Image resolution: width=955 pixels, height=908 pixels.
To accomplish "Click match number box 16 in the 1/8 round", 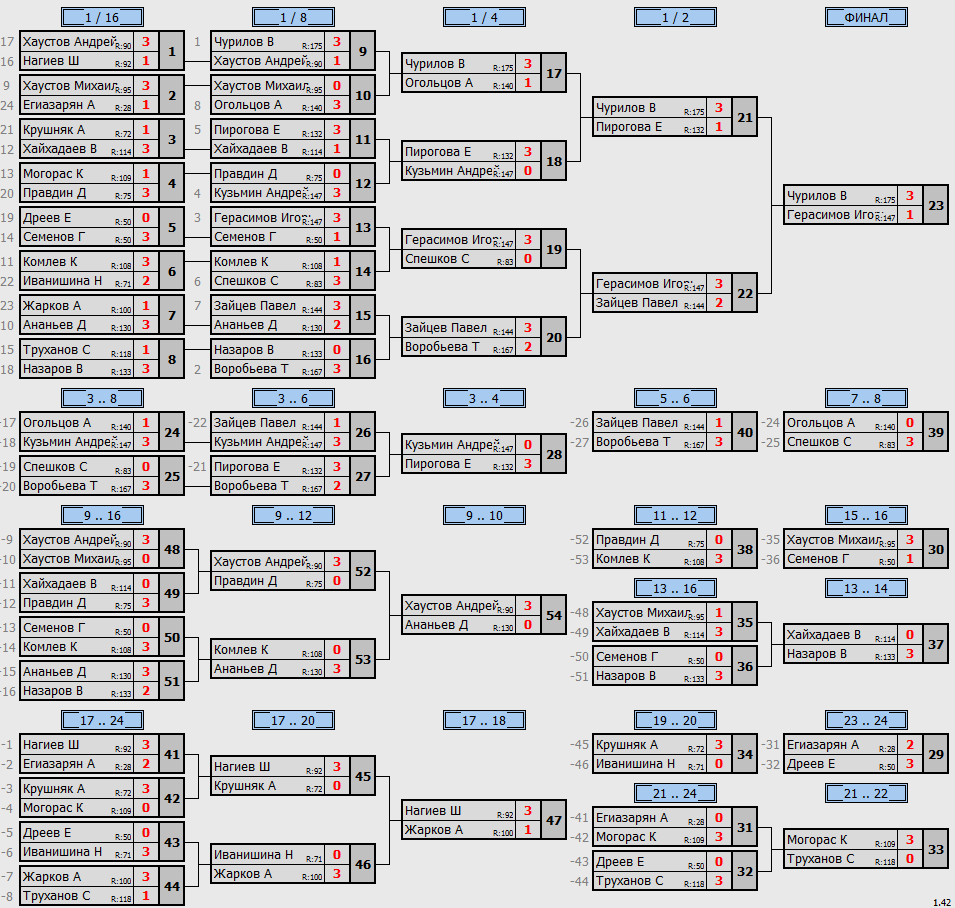I will [362, 359].
